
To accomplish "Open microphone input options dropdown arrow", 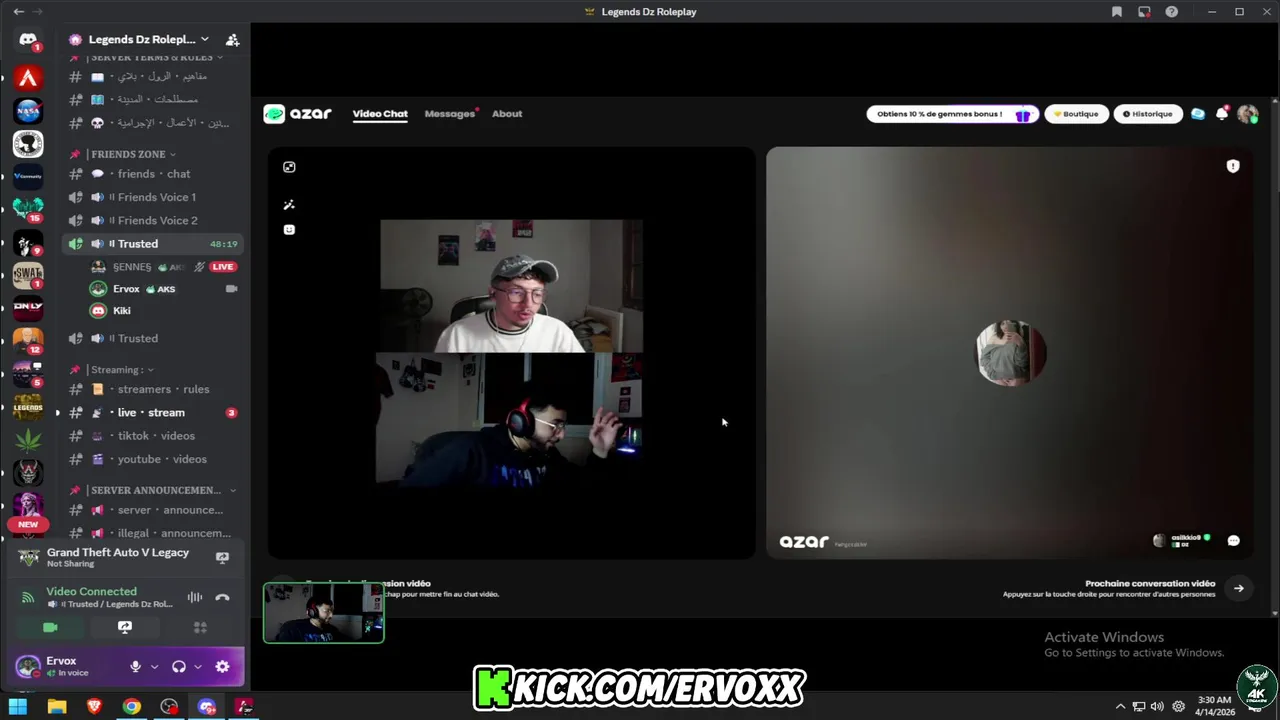I will click(x=154, y=667).
